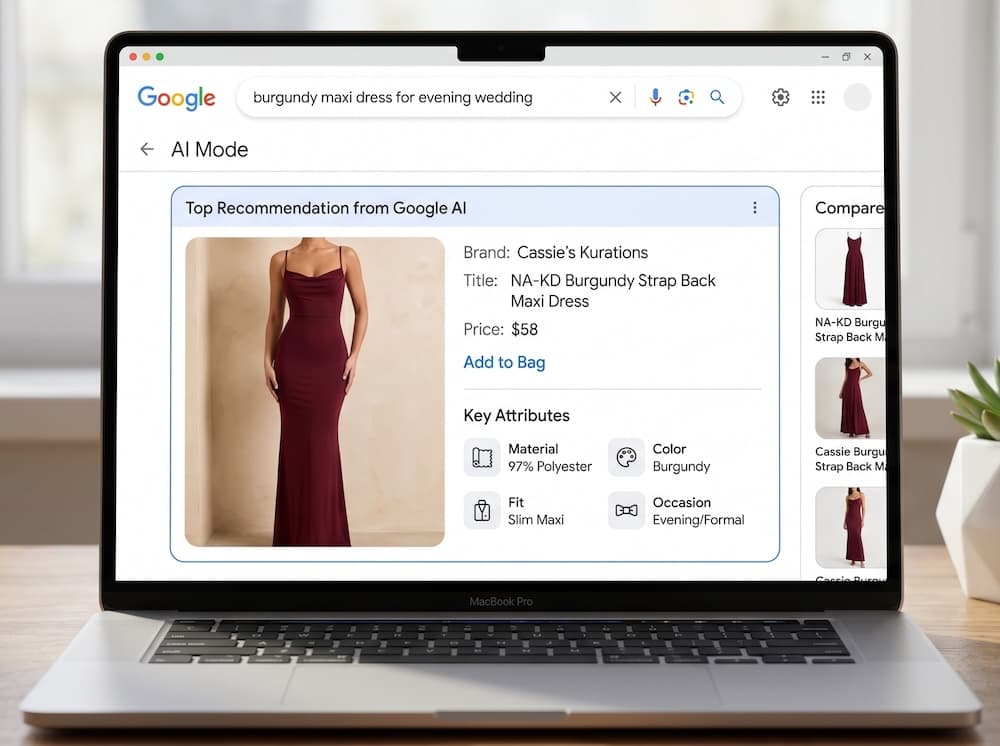The width and height of the screenshot is (1000, 746).
Task: Clear the search query with the X icon
Action: point(615,98)
